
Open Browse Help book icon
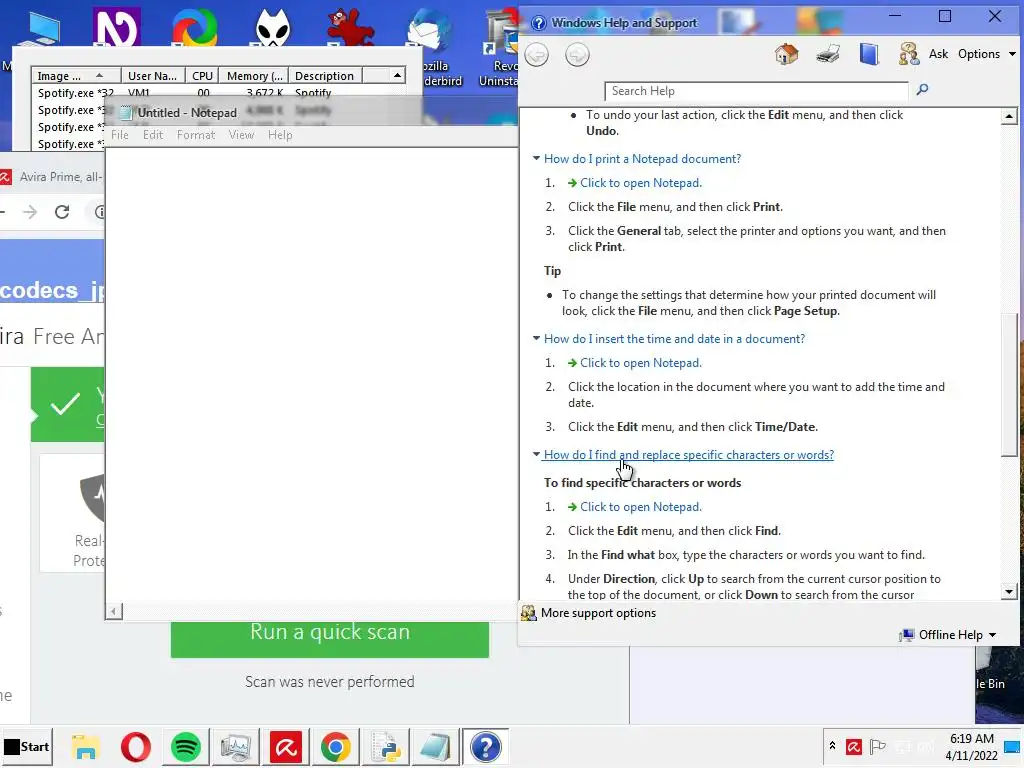(x=869, y=54)
